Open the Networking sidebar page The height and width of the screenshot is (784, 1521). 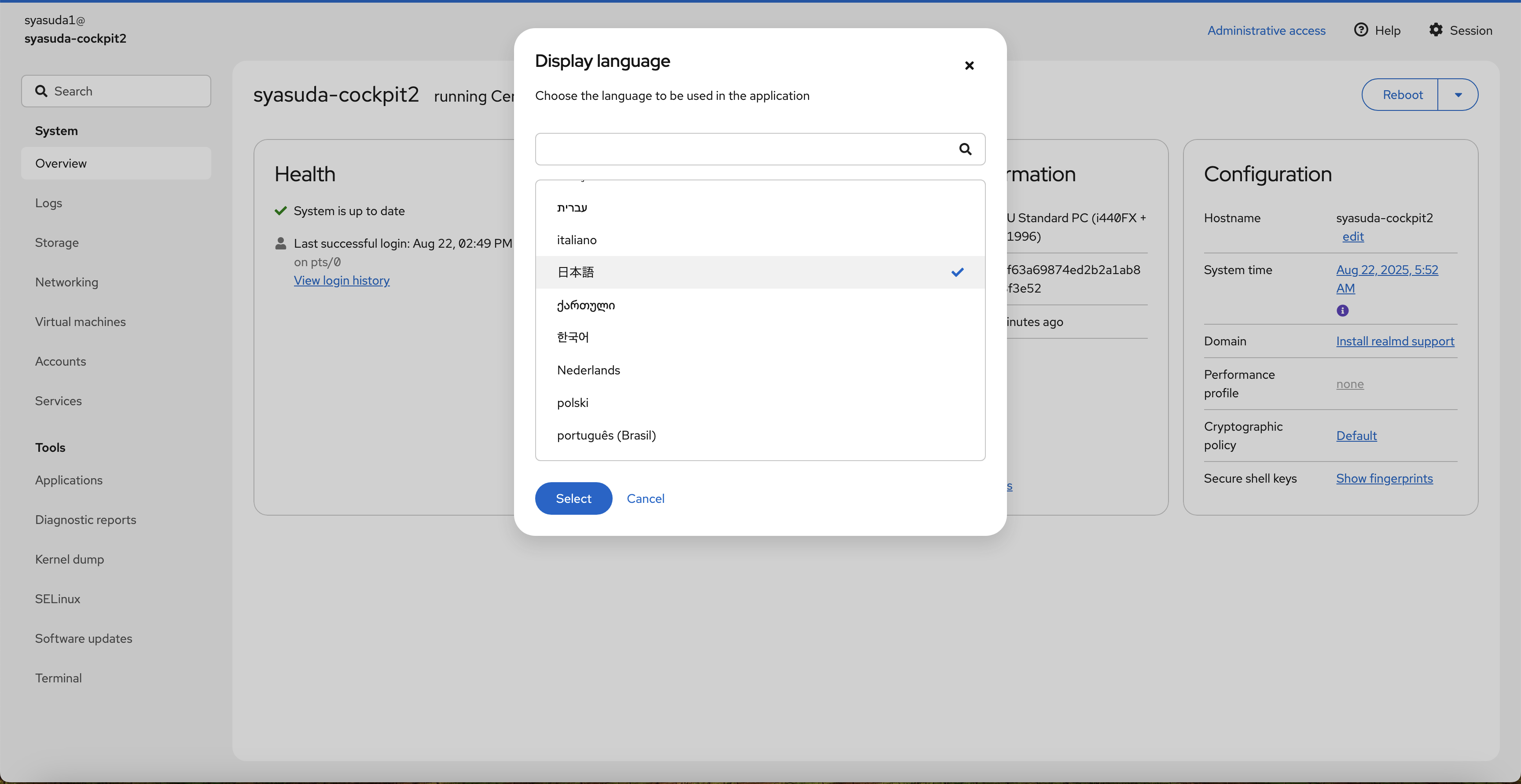pos(67,282)
